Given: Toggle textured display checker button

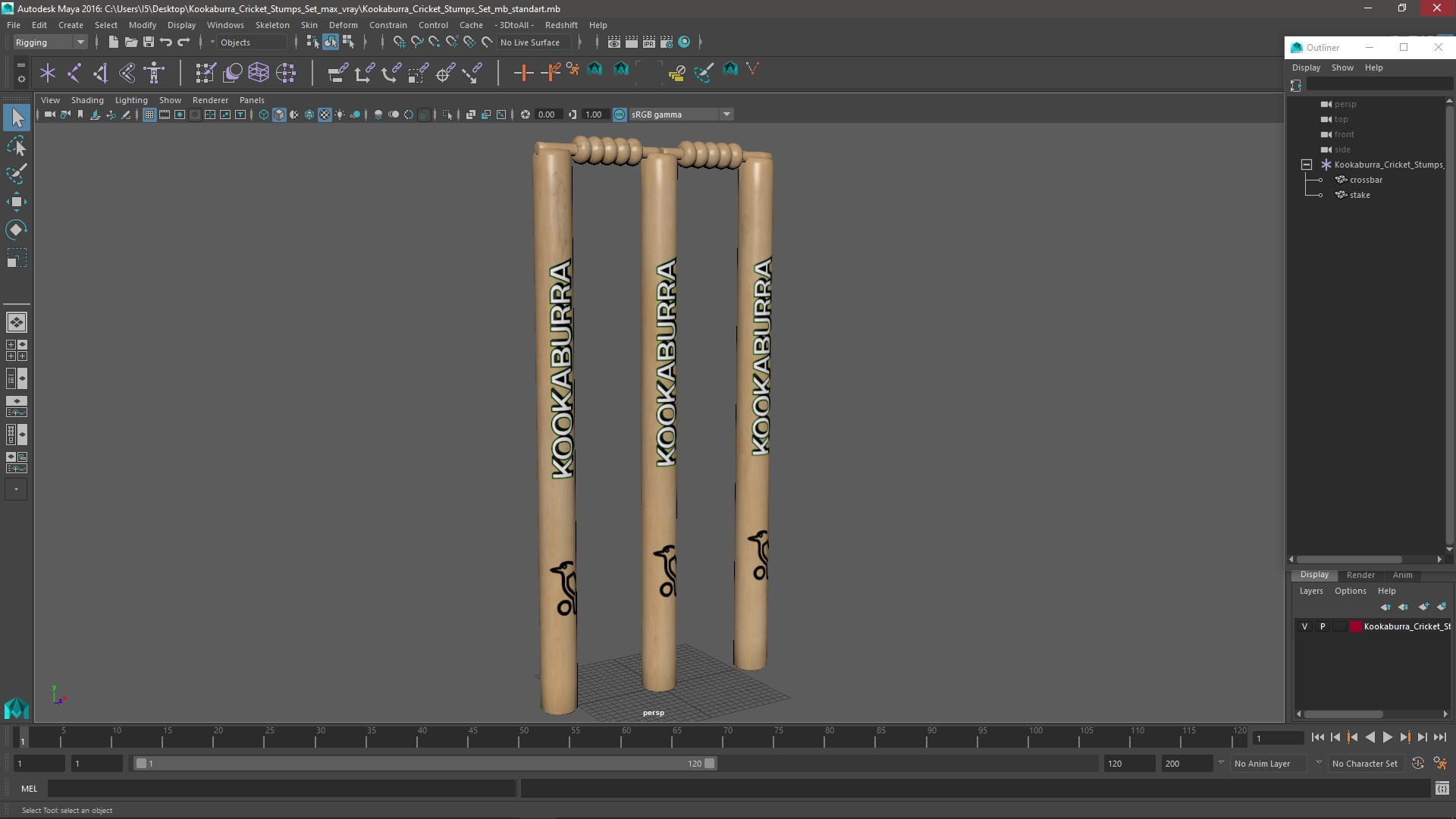Looking at the screenshot, I should click(325, 115).
